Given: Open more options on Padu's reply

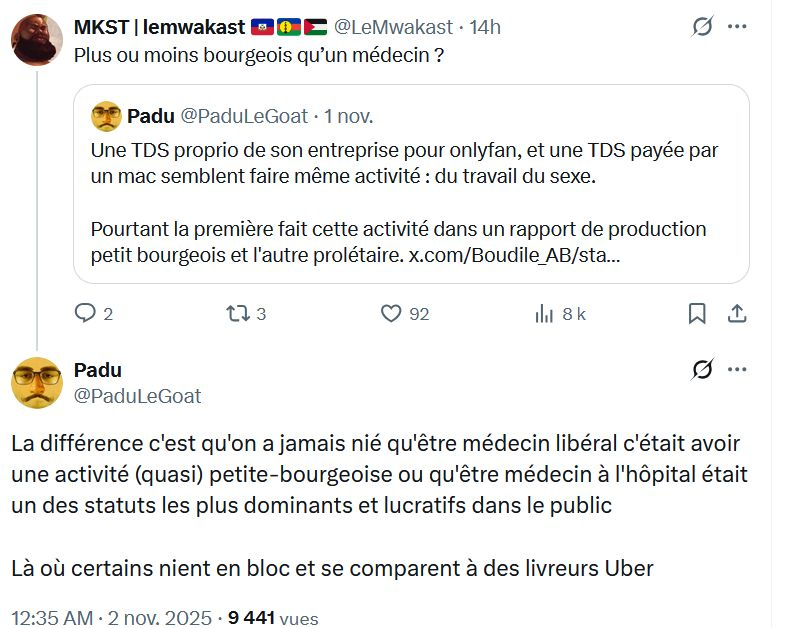Looking at the screenshot, I should (738, 370).
